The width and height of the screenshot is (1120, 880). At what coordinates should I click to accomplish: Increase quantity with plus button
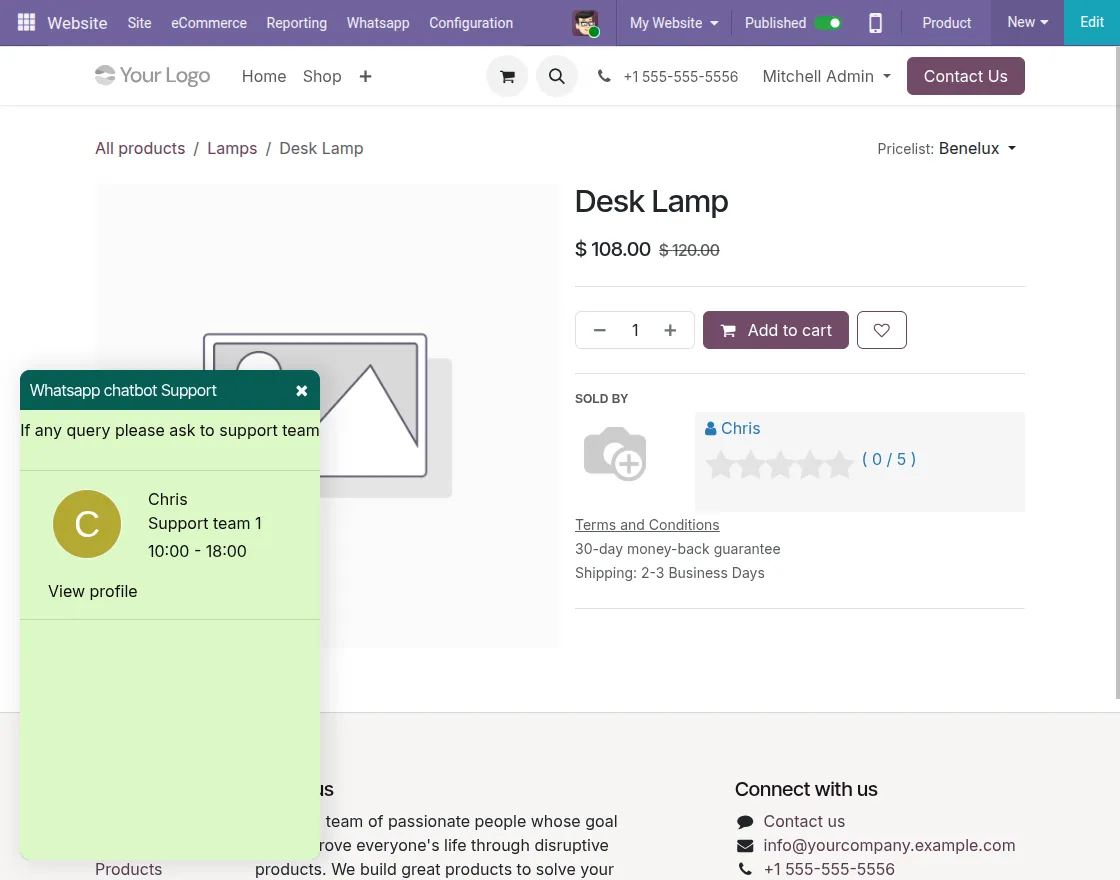(x=670, y=330)
